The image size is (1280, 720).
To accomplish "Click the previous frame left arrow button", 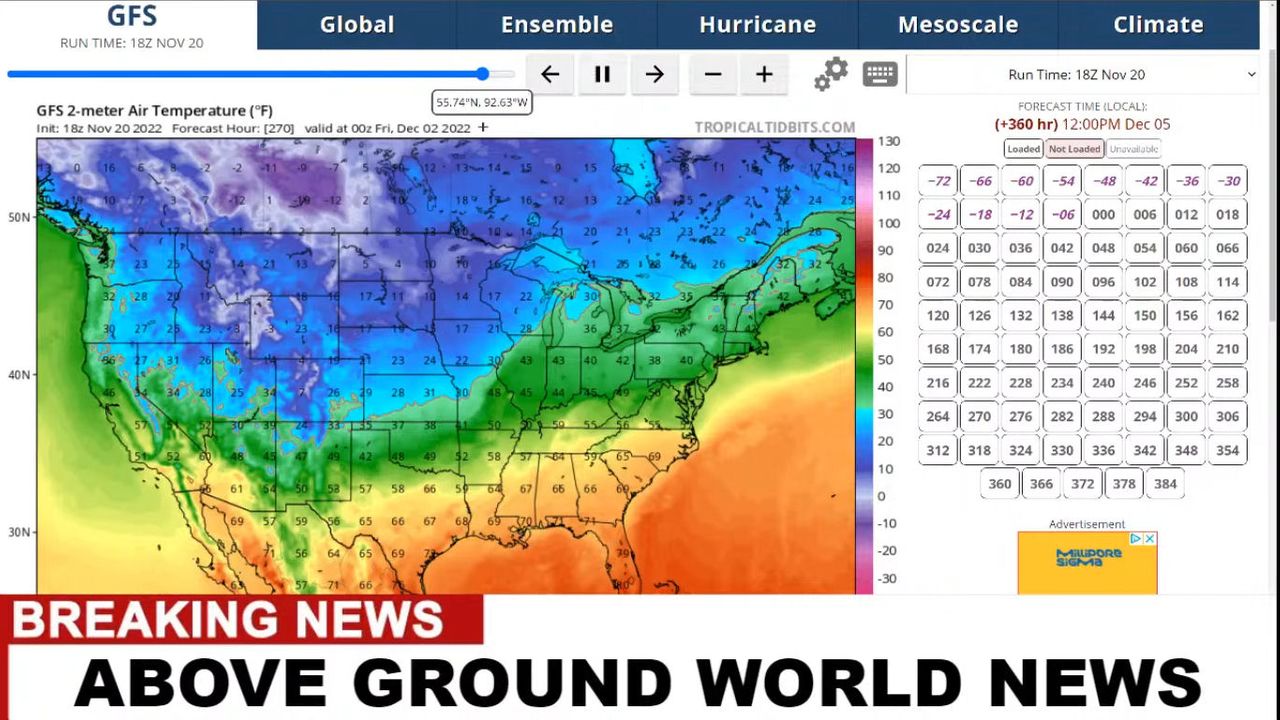I will tap(550, 75).
